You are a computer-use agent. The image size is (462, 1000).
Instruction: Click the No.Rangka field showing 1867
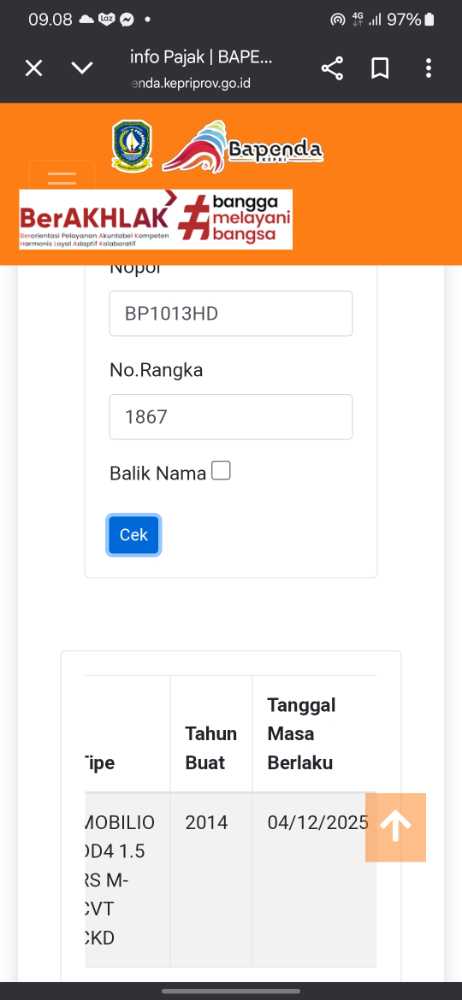point(231,416)
